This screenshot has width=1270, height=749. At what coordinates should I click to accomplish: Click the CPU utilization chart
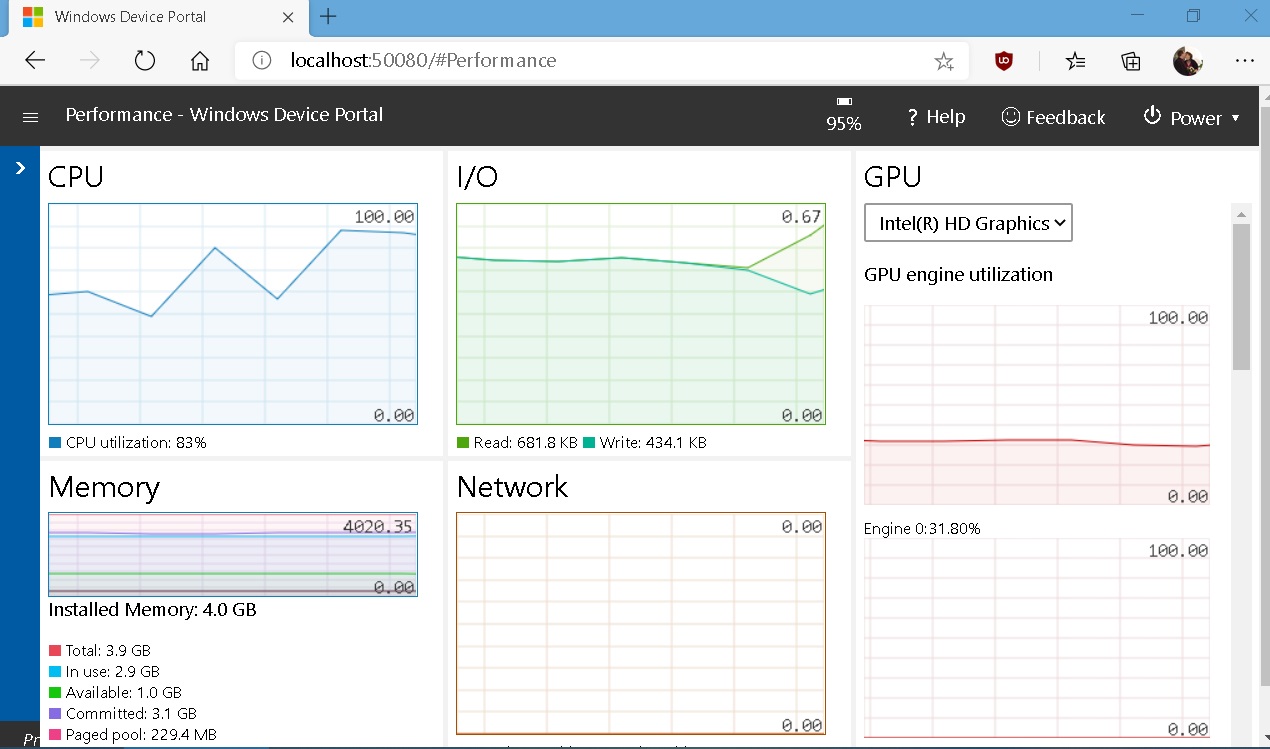233,314
